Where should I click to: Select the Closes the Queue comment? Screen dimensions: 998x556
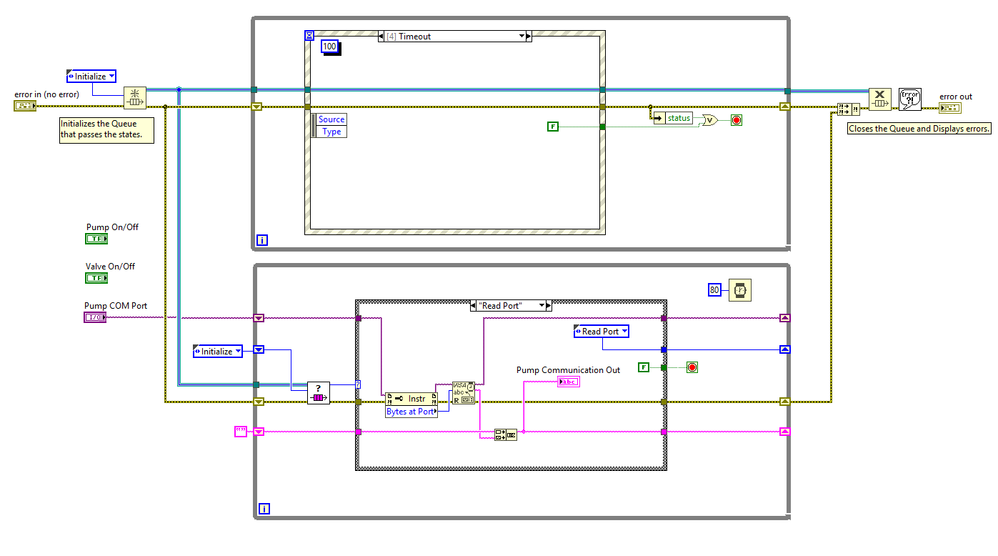(x=919, y=129)
